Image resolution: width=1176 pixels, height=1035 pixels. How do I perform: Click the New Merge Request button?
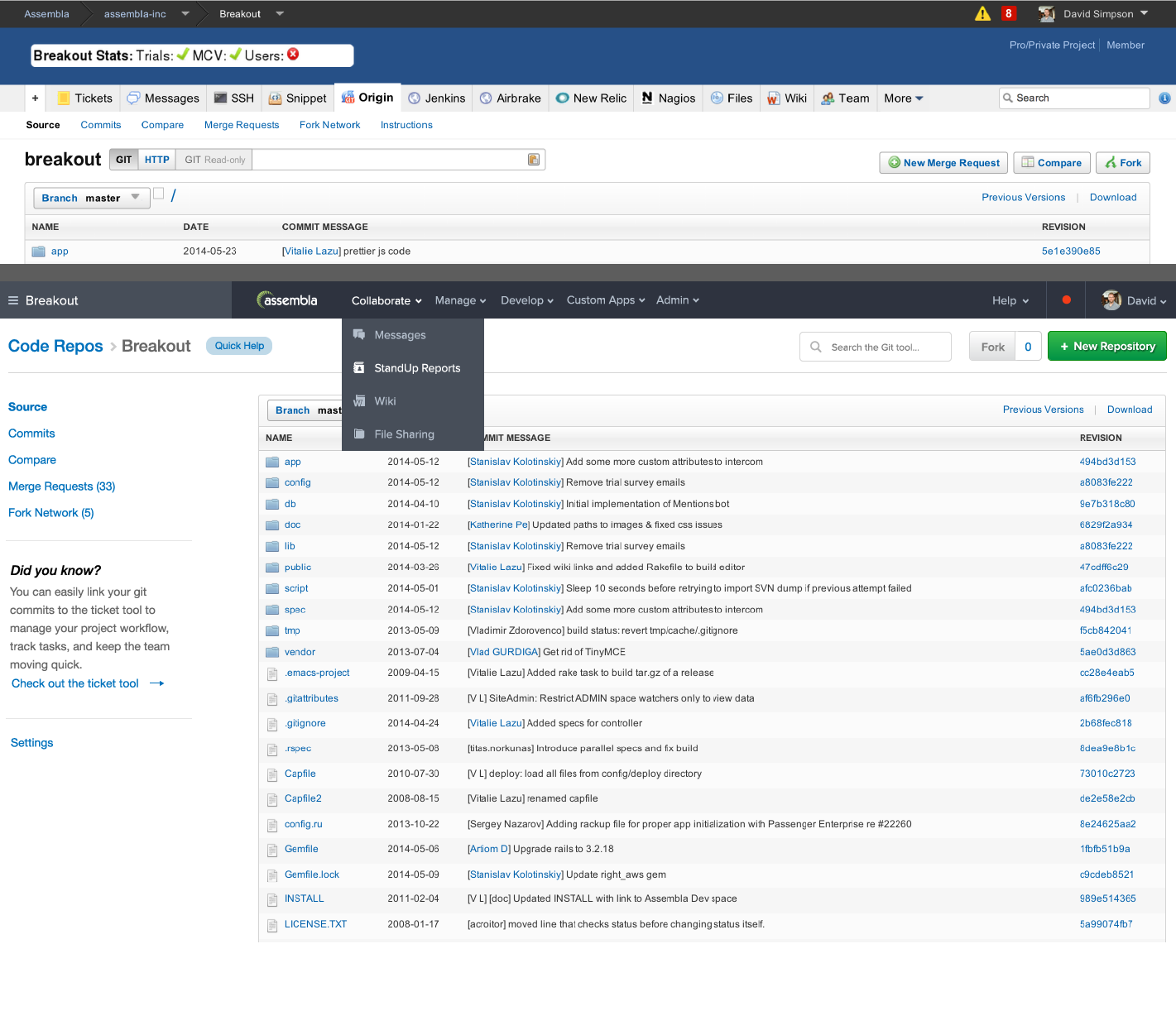[943, 162]
